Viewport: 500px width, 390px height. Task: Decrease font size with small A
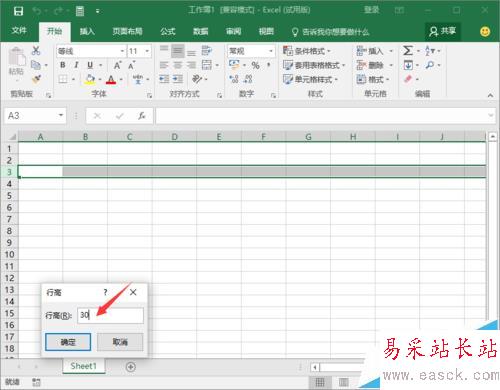(x=132, y=65)
